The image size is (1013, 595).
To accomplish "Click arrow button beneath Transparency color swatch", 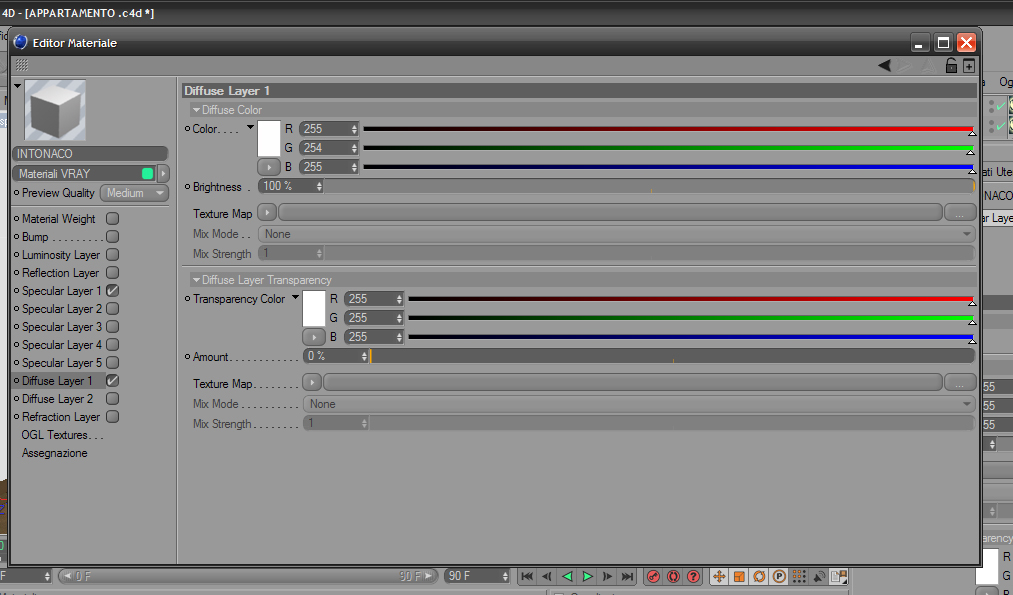I will (x=314, y=337).
